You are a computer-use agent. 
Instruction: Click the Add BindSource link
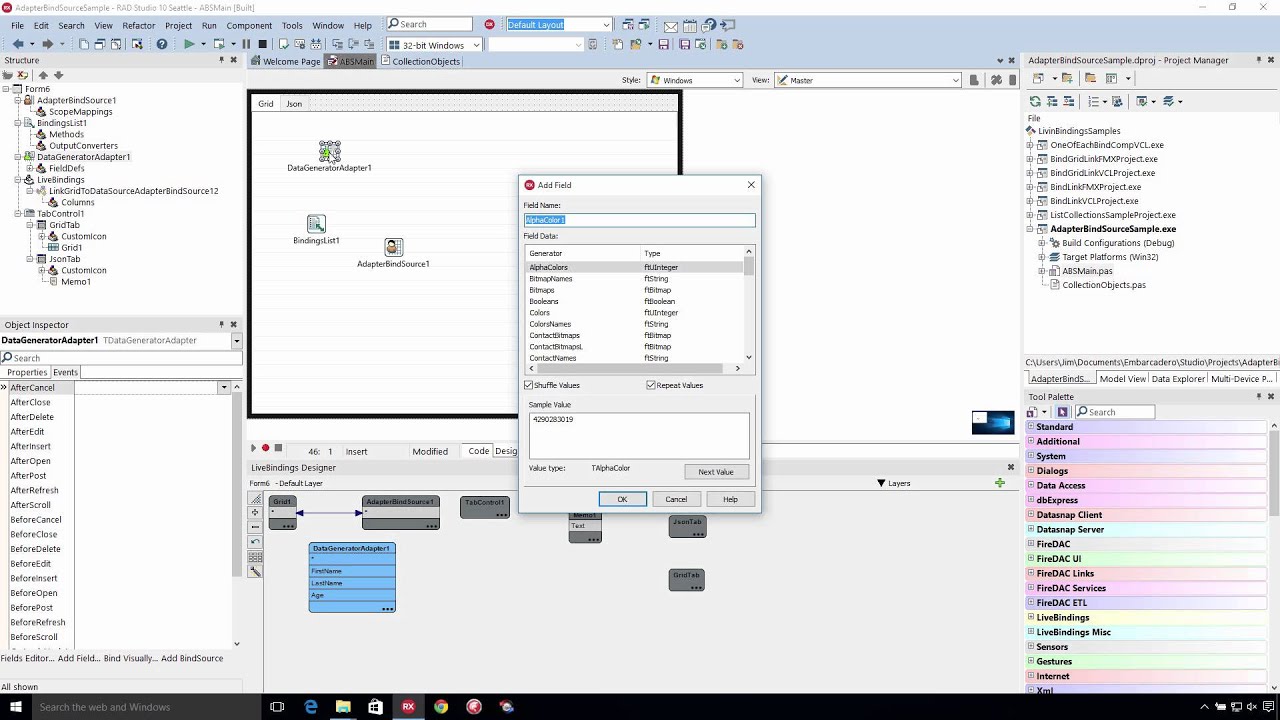click(x=192, y=658)
